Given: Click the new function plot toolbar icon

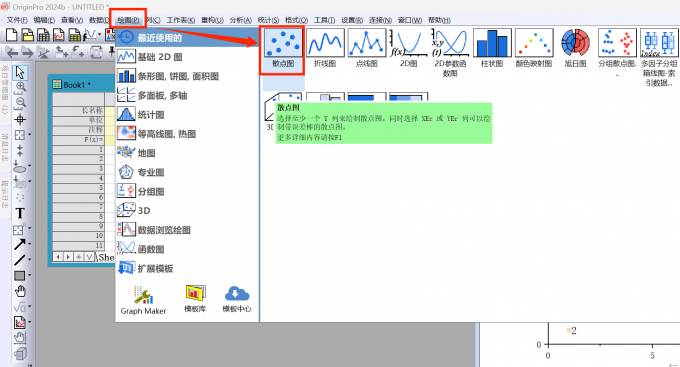Looking at the screenshot, I should pyautogui.click(x=90, y=35).
